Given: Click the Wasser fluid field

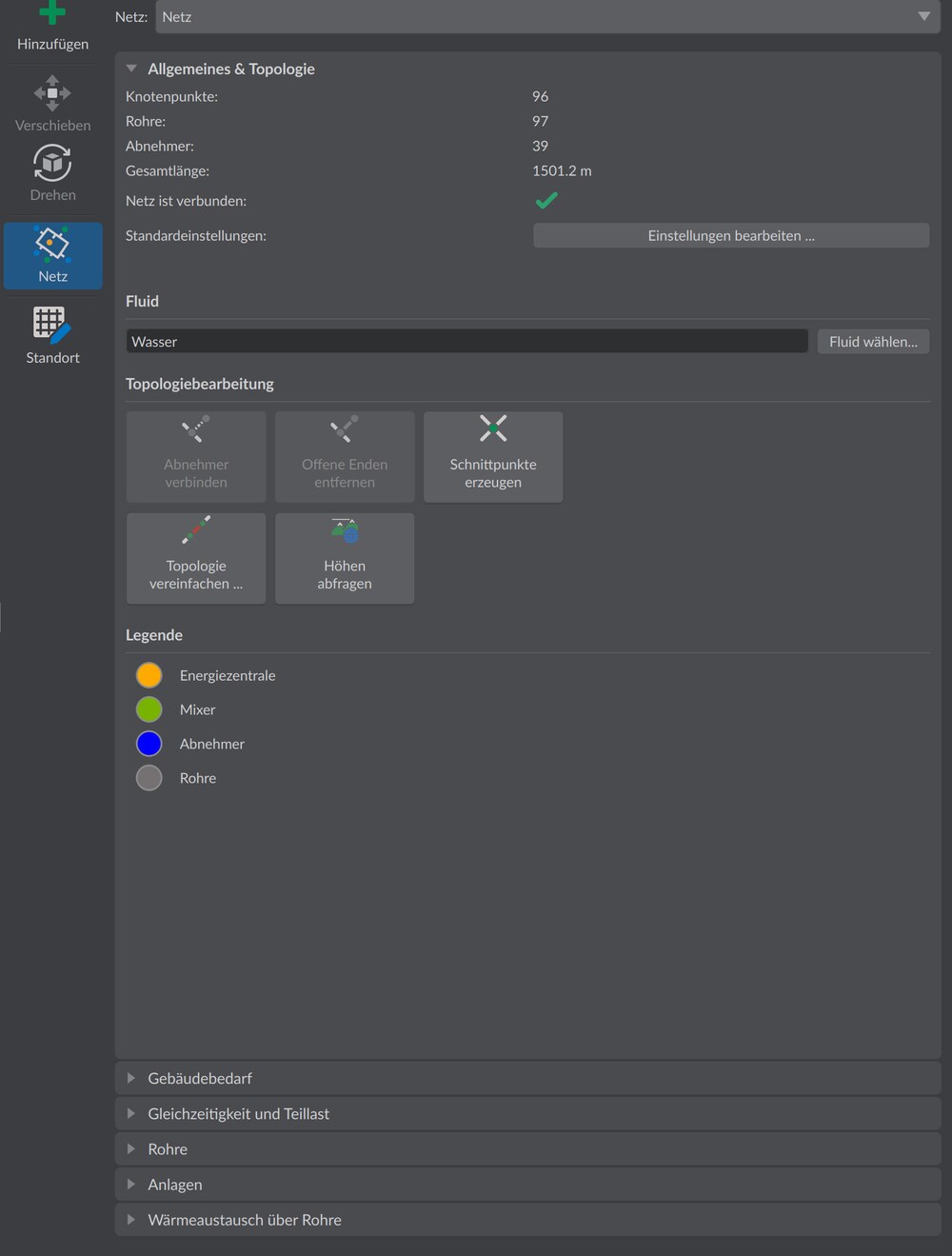Looking at the screenshot, I should point(466,342).
